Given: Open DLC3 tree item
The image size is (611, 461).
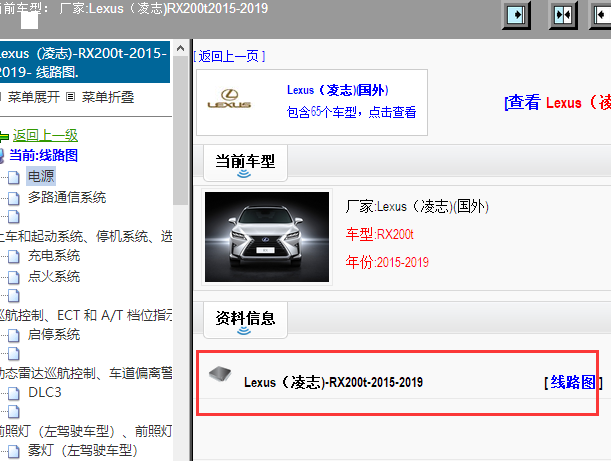Looking at the screenshot, I should point(45,392).
